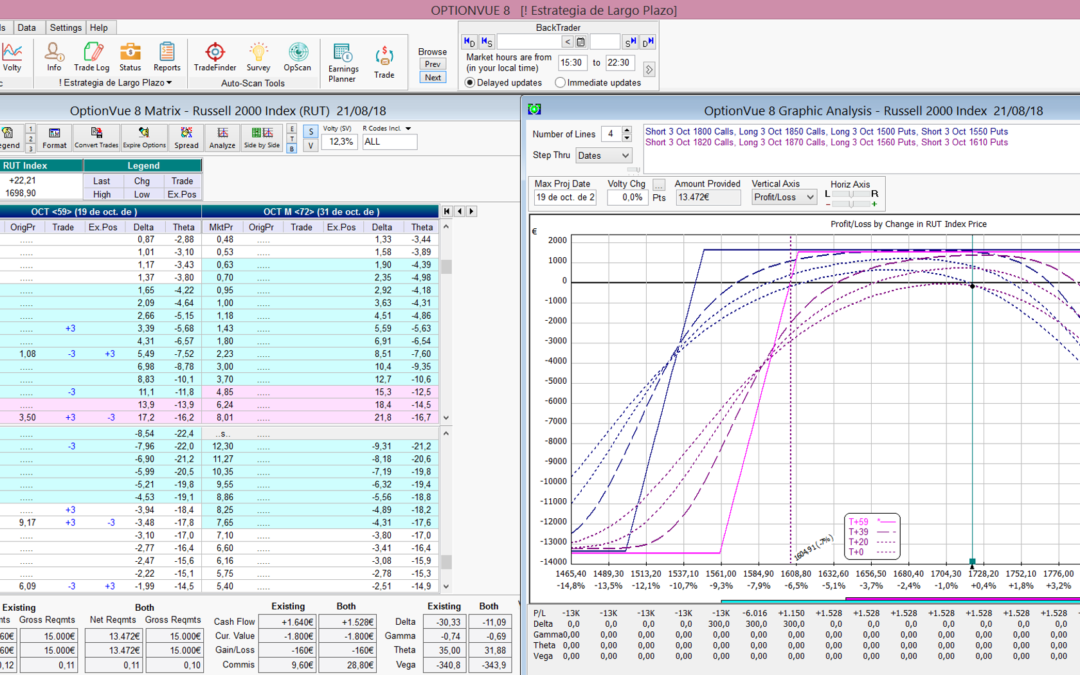This screenshot has height=675, width=1080.
Task: Toggle the S volatility mode button
Action: point(311,132)
